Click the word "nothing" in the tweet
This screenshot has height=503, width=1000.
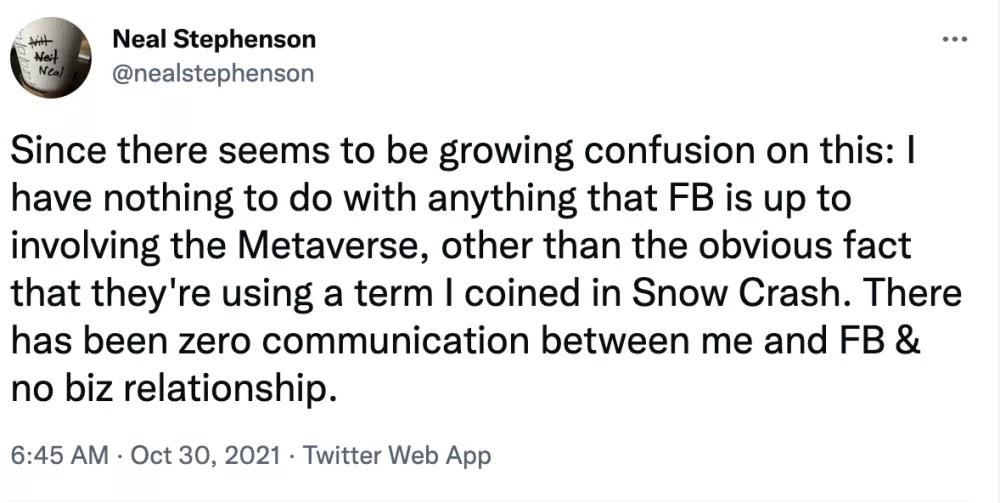[176, 198]
